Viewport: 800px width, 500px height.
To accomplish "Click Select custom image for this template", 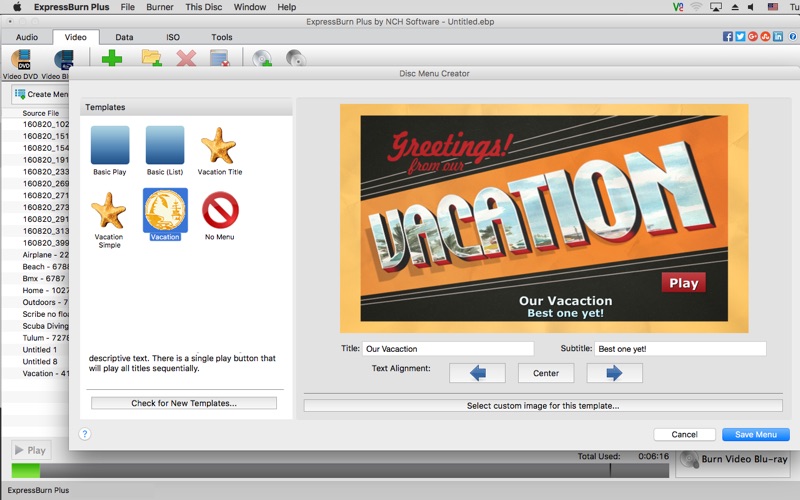I will pos(543,406).
